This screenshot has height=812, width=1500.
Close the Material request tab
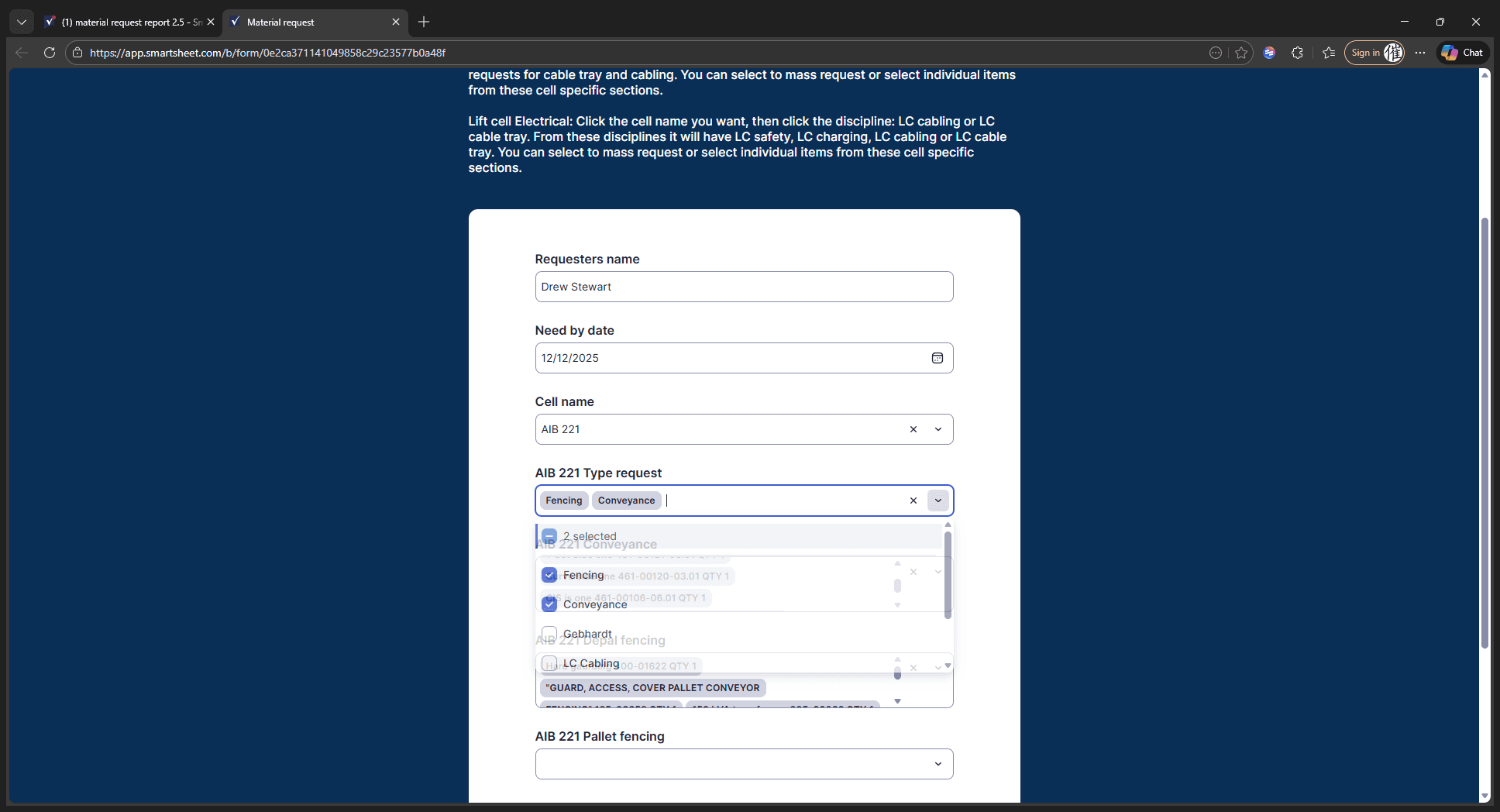[x=396, y=22]
